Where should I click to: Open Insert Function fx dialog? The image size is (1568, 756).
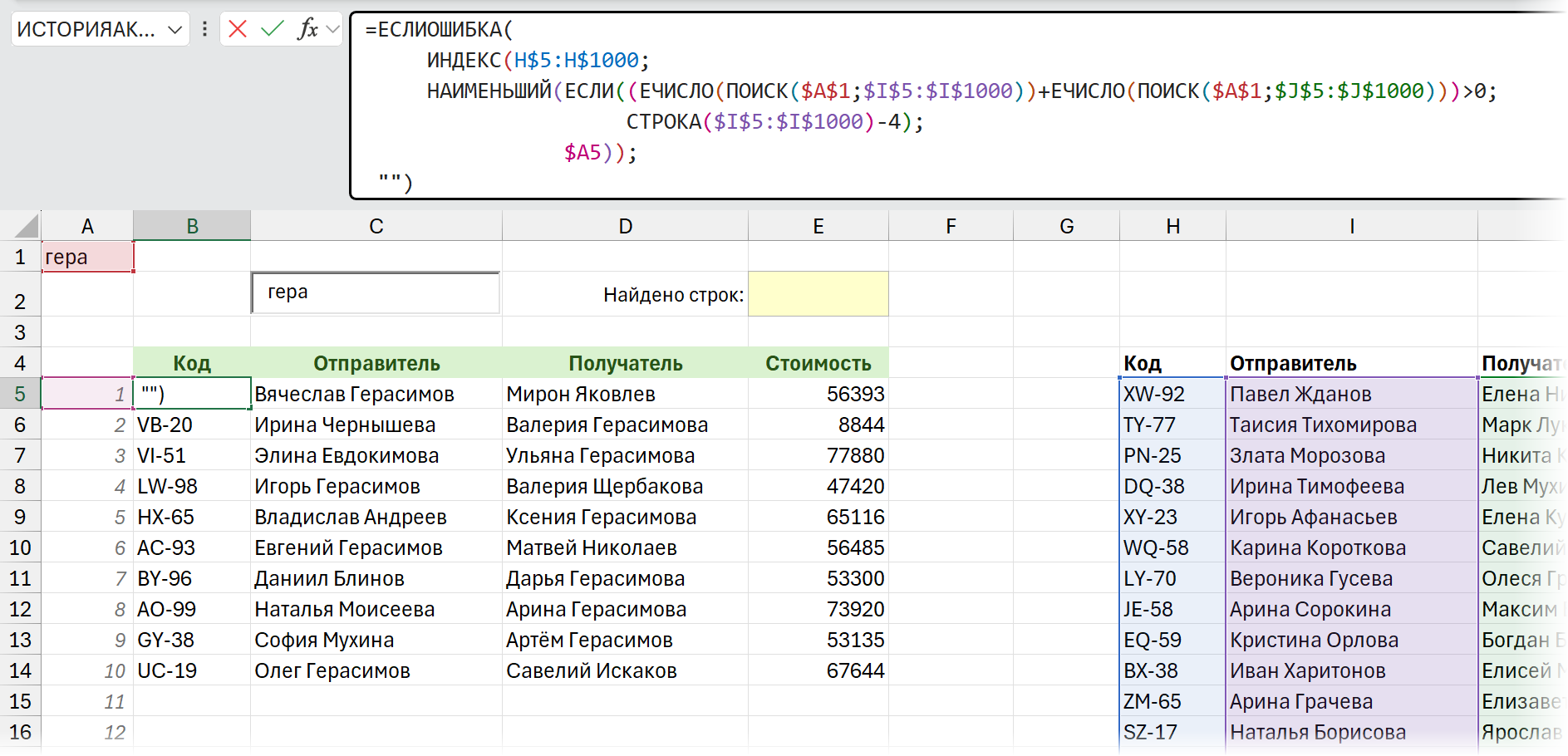pyautogui.click(x=307, y=29)
